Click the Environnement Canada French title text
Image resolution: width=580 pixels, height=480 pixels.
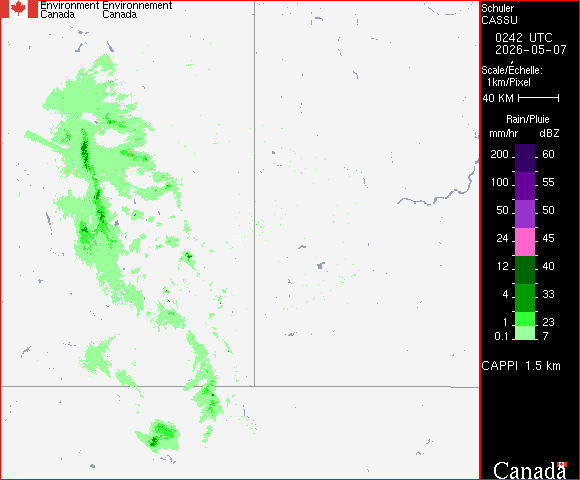tap(137, 10)
